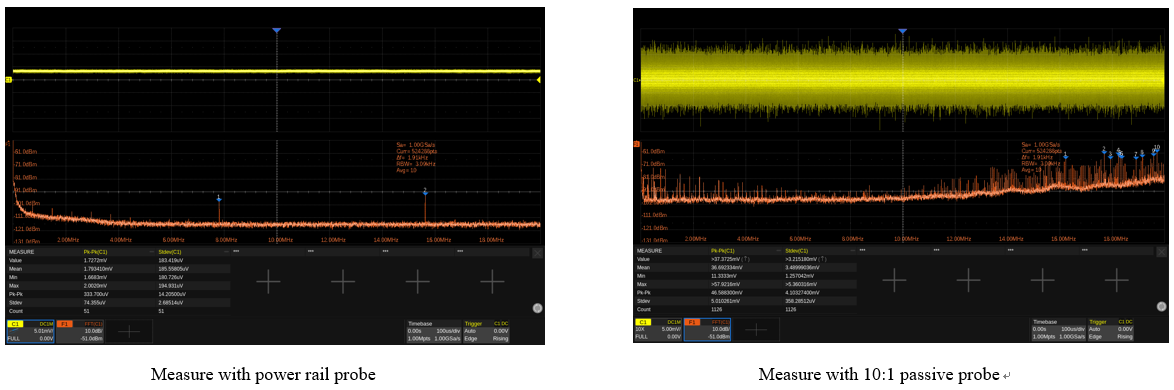1174x390 pixels.
Task: Add measurement in empty slot beside Stdev(C1), power rail
Action: [x=268, y=281]
